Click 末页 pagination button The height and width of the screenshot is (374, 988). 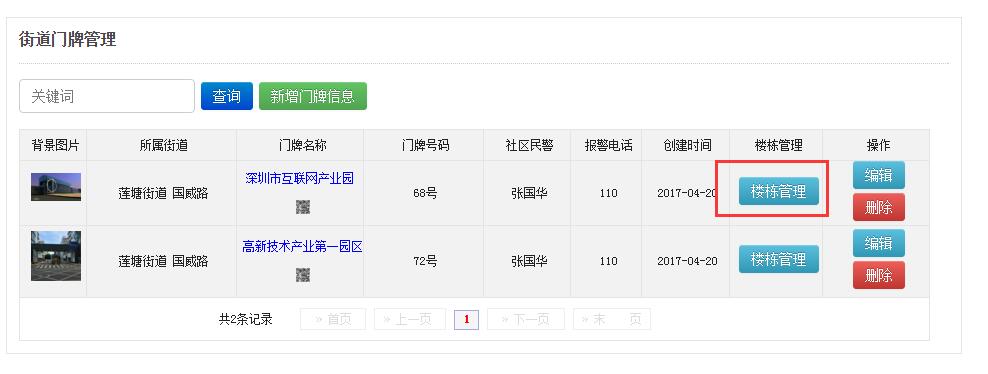(611, 319)
